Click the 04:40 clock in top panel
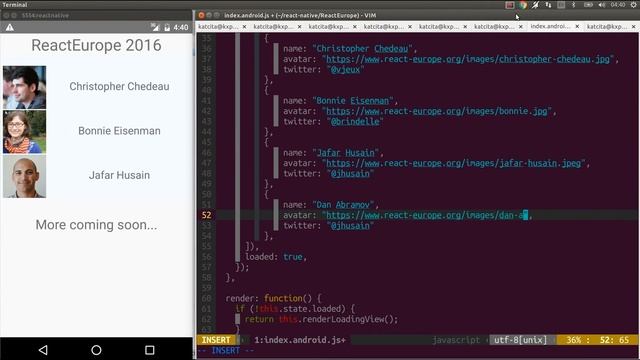 618,5
